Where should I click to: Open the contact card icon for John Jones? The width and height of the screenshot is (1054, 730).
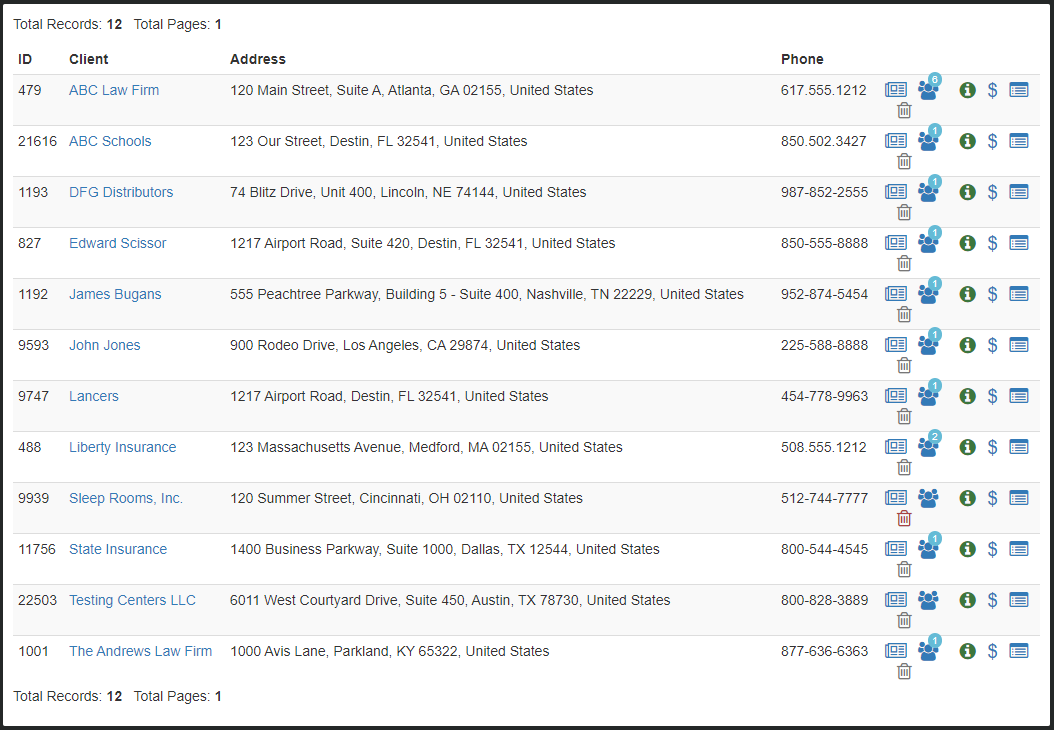click(895, 345)
